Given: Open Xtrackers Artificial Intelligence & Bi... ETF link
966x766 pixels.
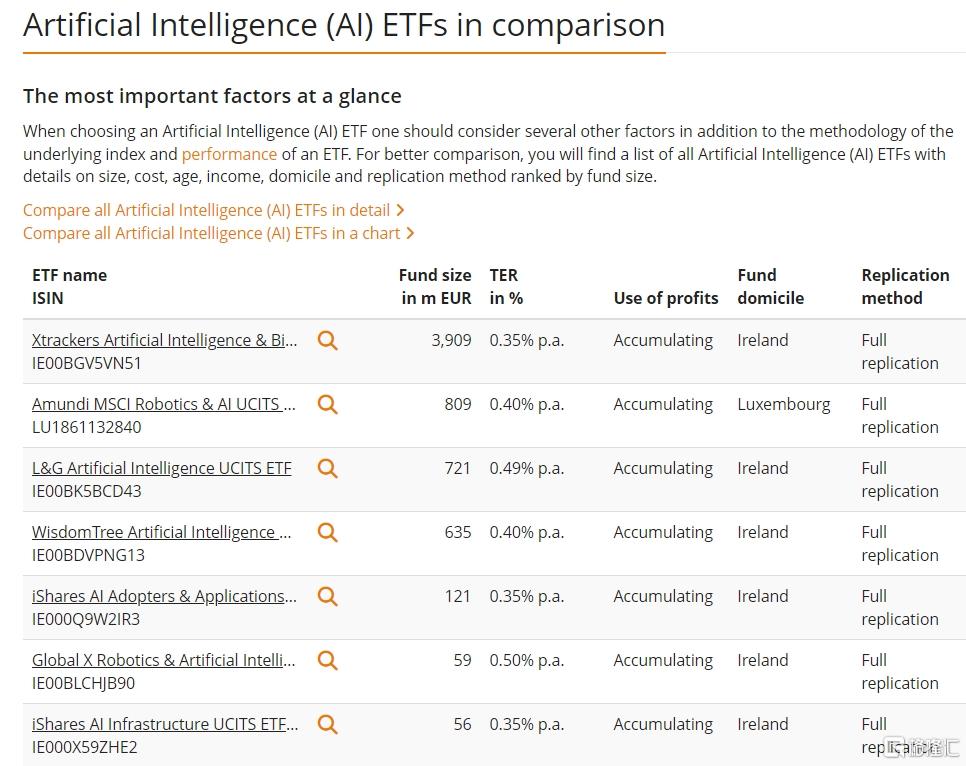Looking at the screenshot, I should click(164, 340).
